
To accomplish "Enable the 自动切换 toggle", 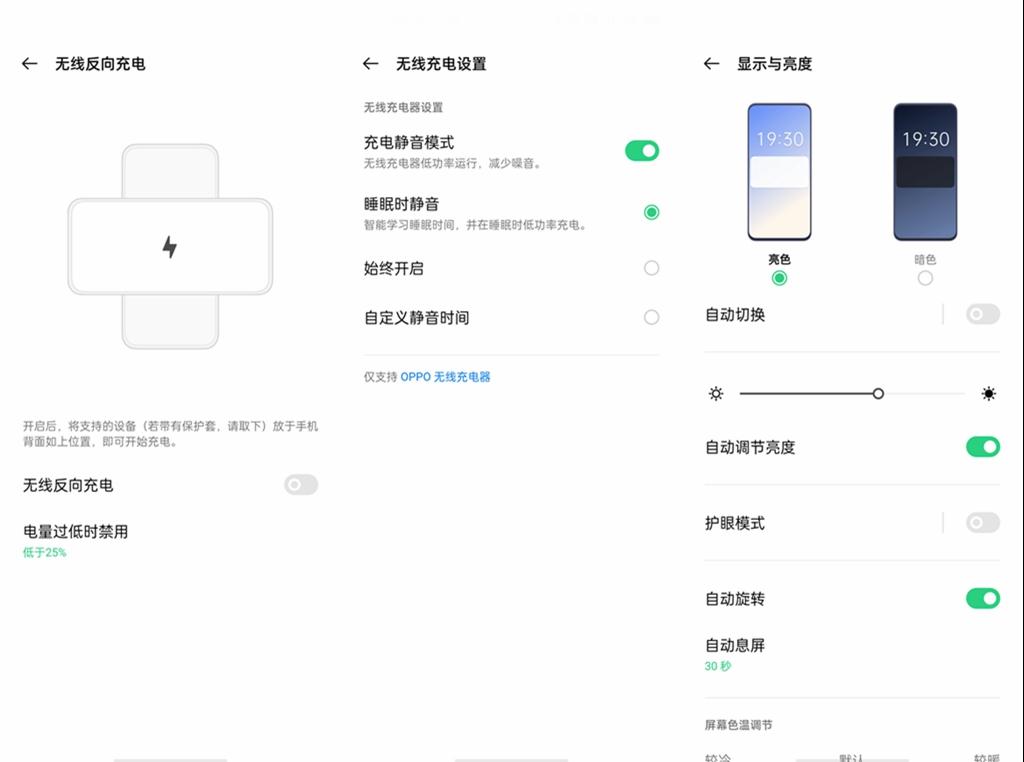I will point(982,314).
